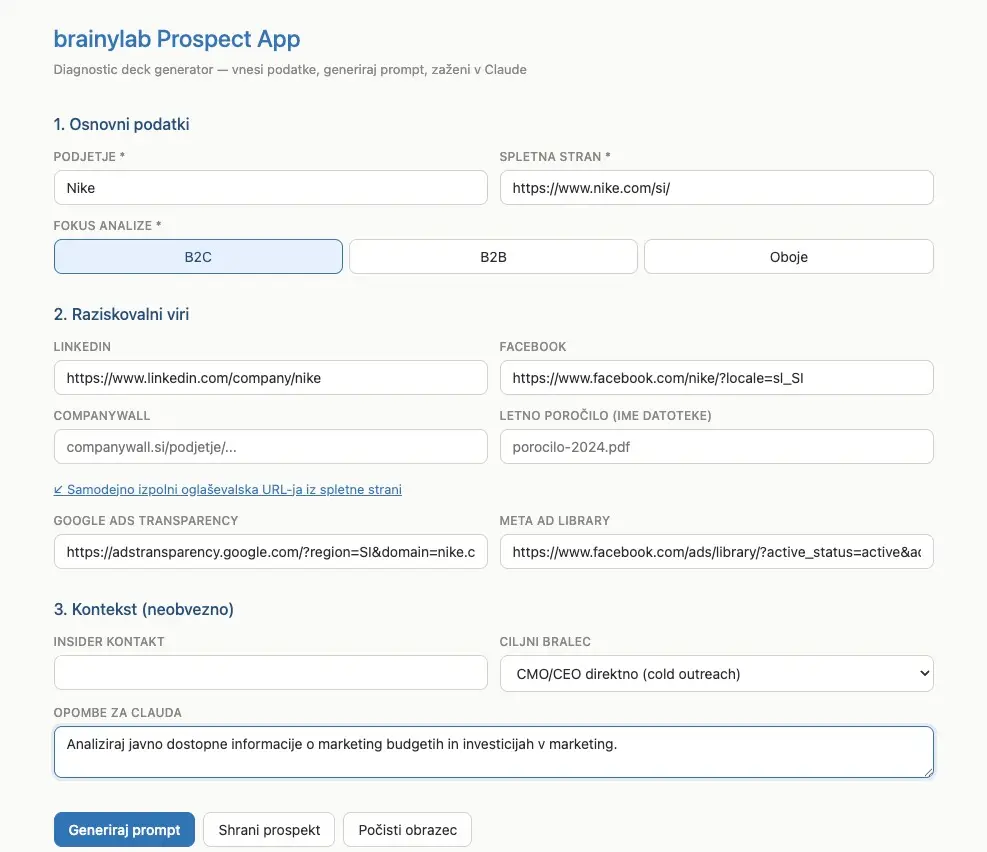Click the CompanyWall placeholder field
987x852 pixels.
(270, 447)
